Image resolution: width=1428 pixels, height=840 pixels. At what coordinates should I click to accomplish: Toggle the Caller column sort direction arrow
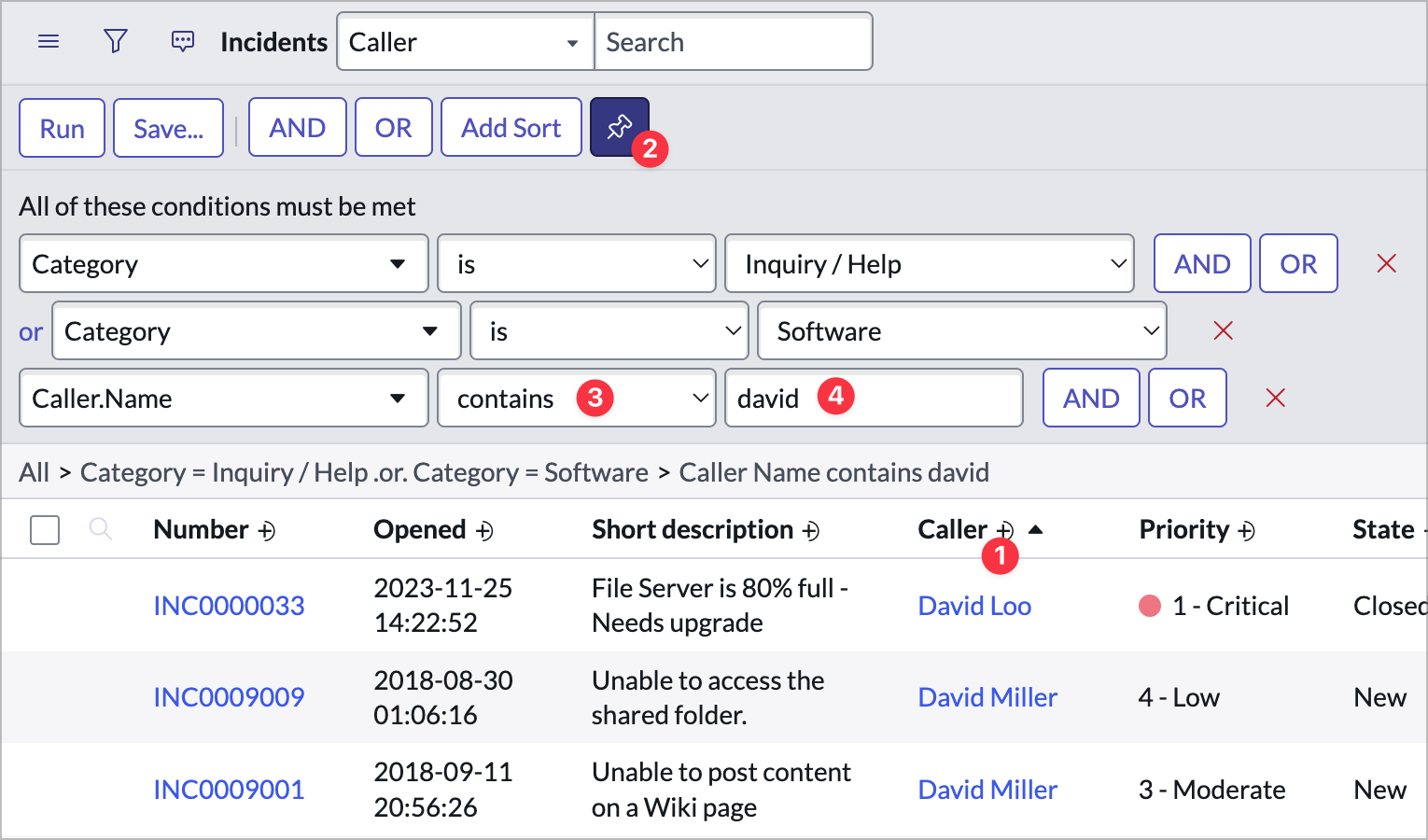click(x=1036, y=528)
